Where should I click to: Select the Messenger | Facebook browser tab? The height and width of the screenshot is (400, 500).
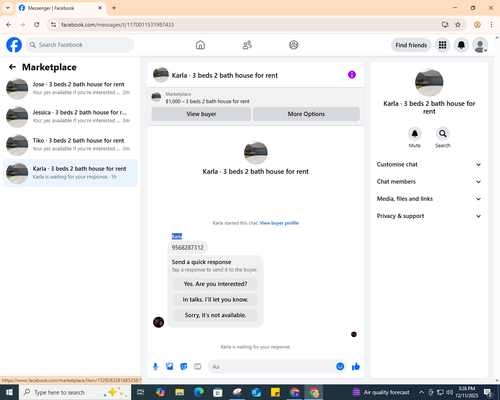pyautogui.click(x=61, y=8)
